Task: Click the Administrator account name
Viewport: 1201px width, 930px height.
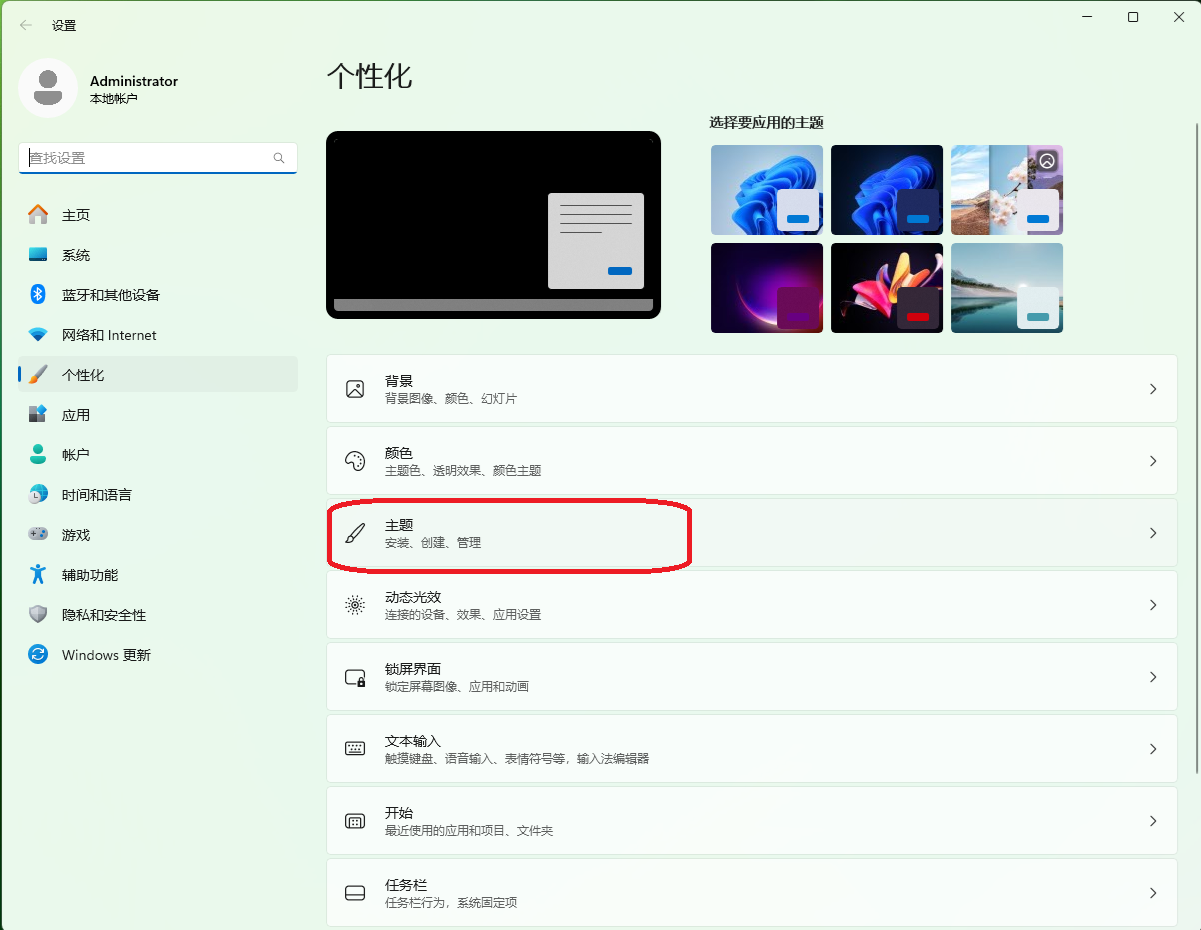Action: tap(134, 81)
